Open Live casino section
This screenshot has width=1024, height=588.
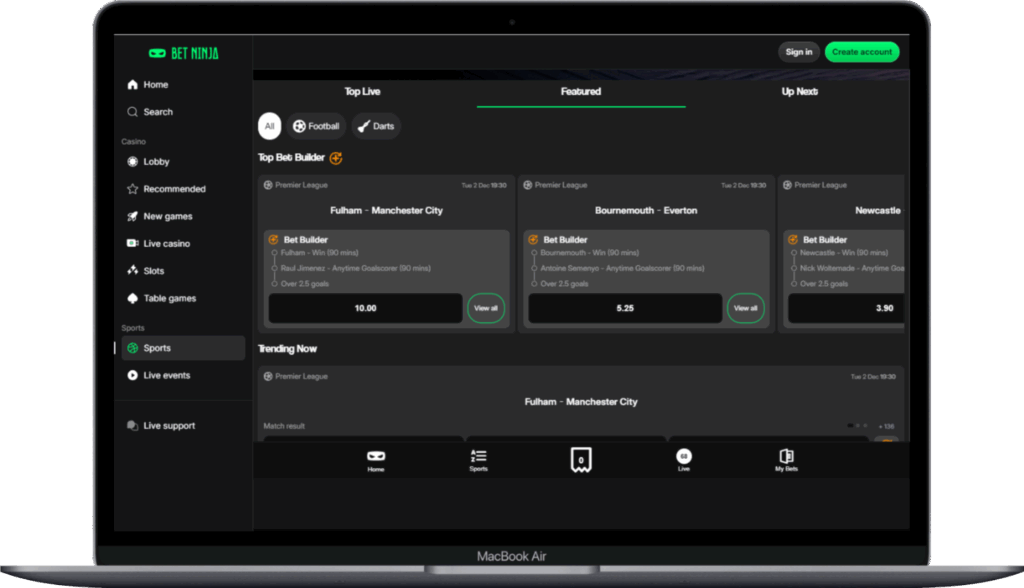(x=166, y=244)
